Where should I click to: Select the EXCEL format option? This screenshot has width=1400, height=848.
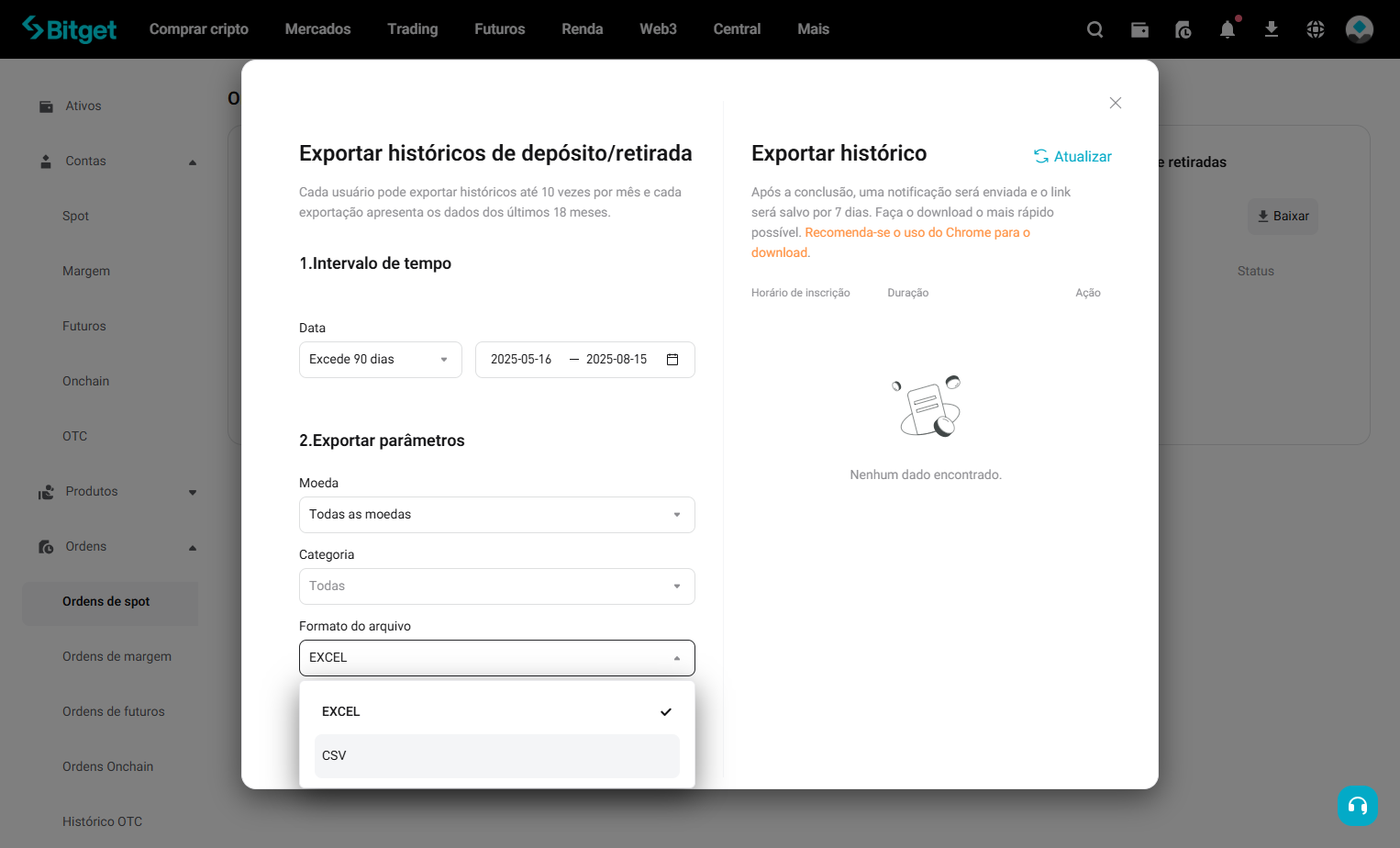tap(497, 712)
